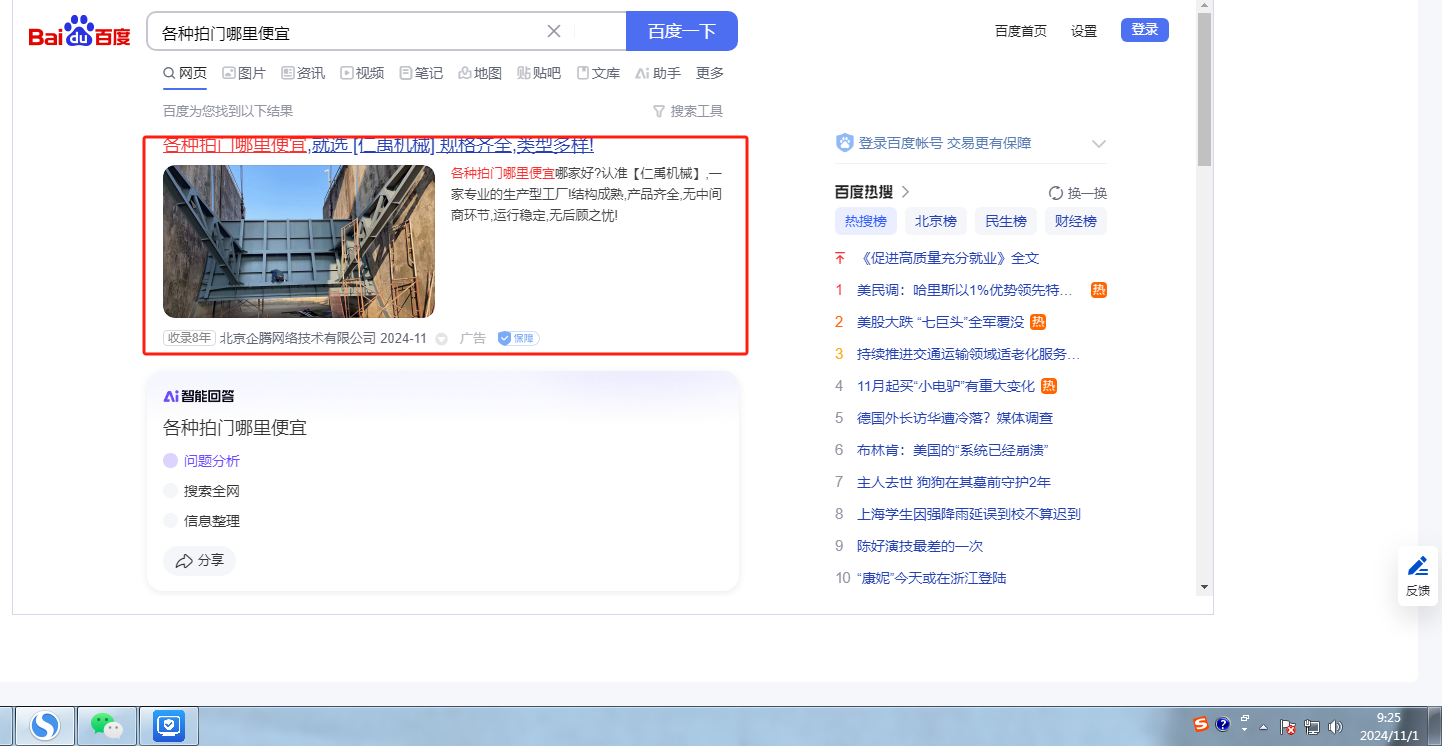Open hot search 康妮今天或在浙江登陆
1442x746 pixels.
click(x=932, y=578)
